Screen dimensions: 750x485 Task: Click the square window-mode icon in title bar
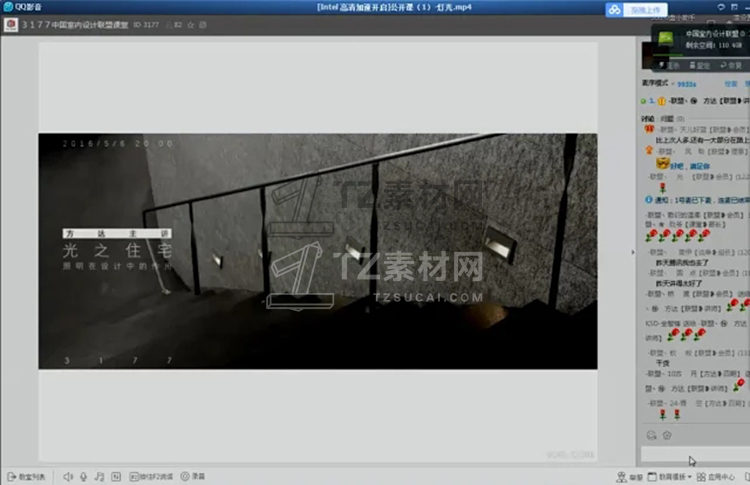tap(734, 7)
